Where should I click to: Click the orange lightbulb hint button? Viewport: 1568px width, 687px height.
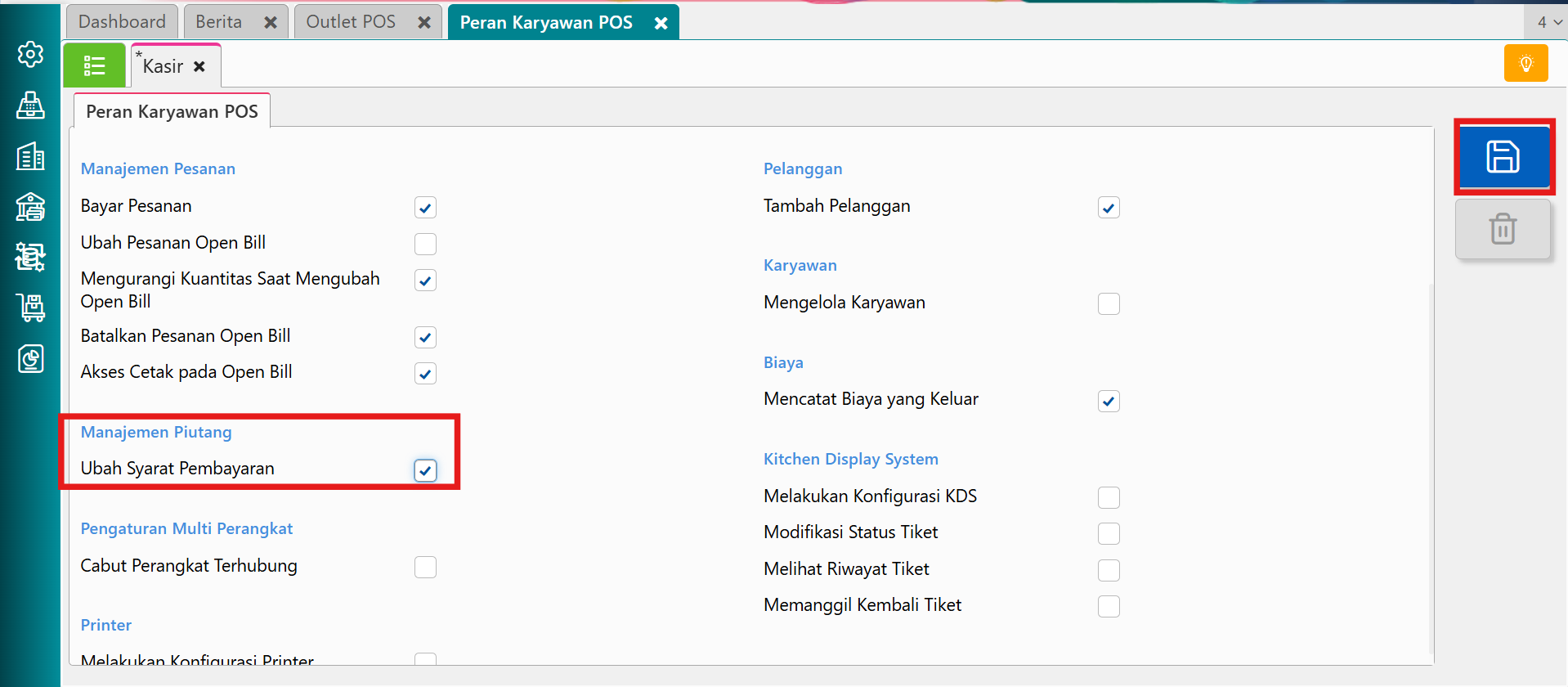[x=1525, y=63]
